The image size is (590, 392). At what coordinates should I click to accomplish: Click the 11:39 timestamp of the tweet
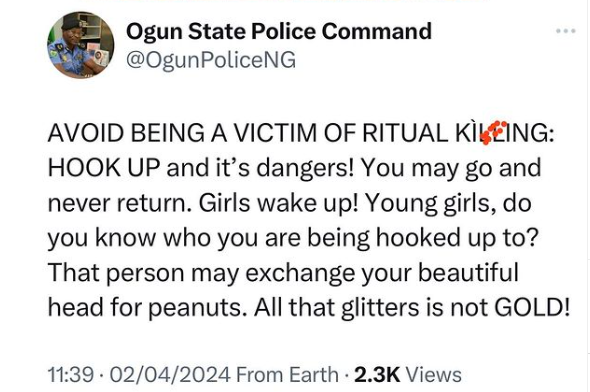coord(70,375)
